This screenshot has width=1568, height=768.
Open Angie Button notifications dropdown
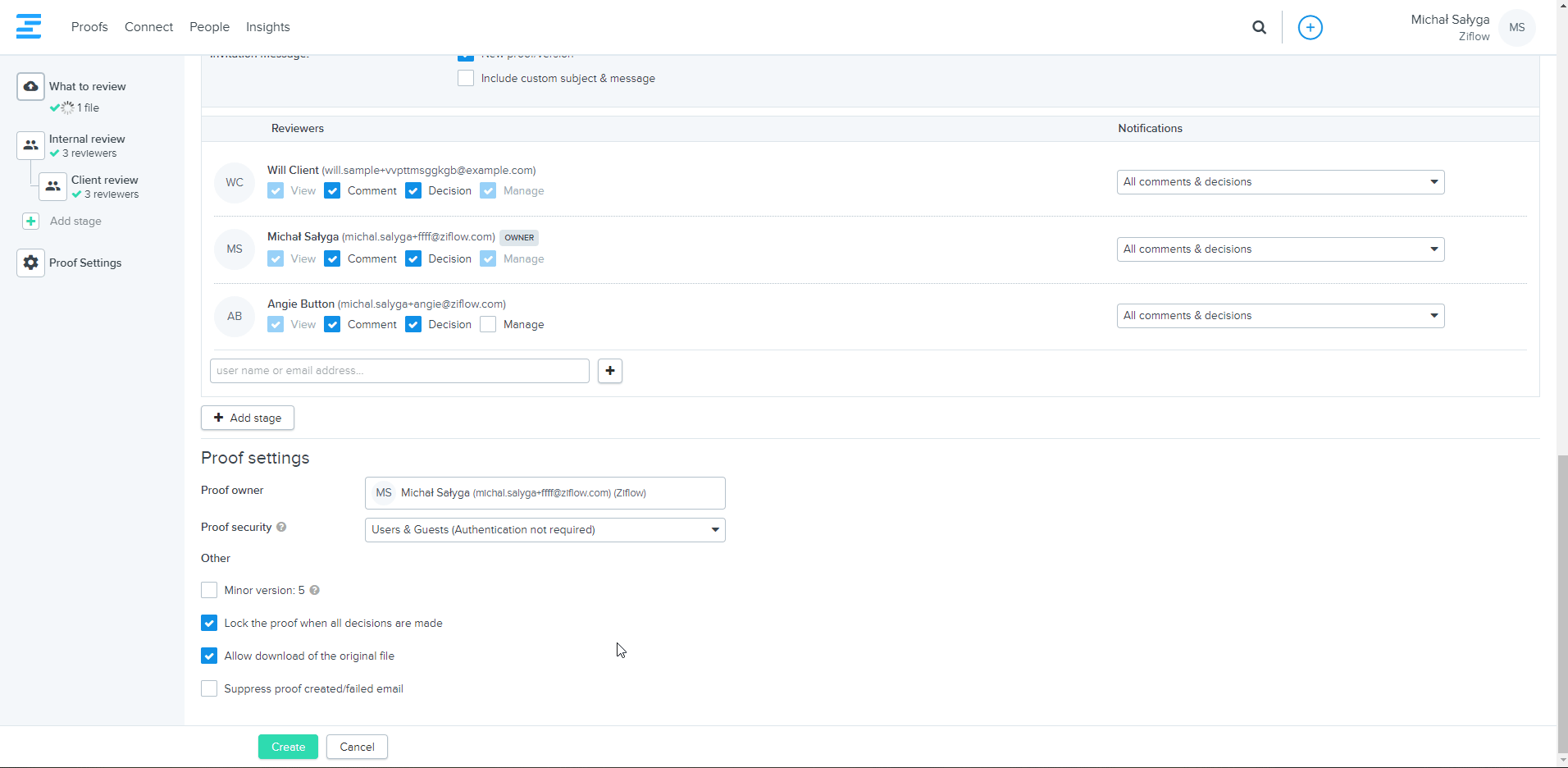coord(1279,316)
